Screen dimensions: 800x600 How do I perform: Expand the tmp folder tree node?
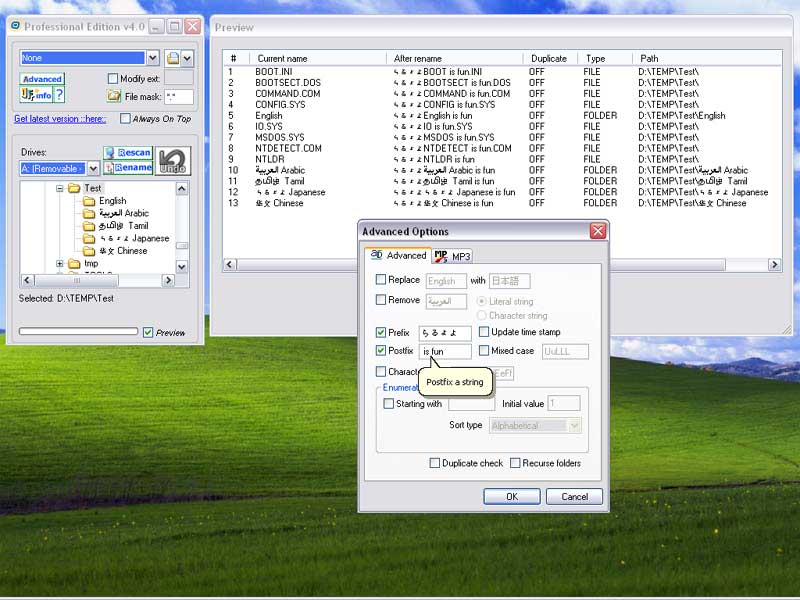(x=60, y=264)
